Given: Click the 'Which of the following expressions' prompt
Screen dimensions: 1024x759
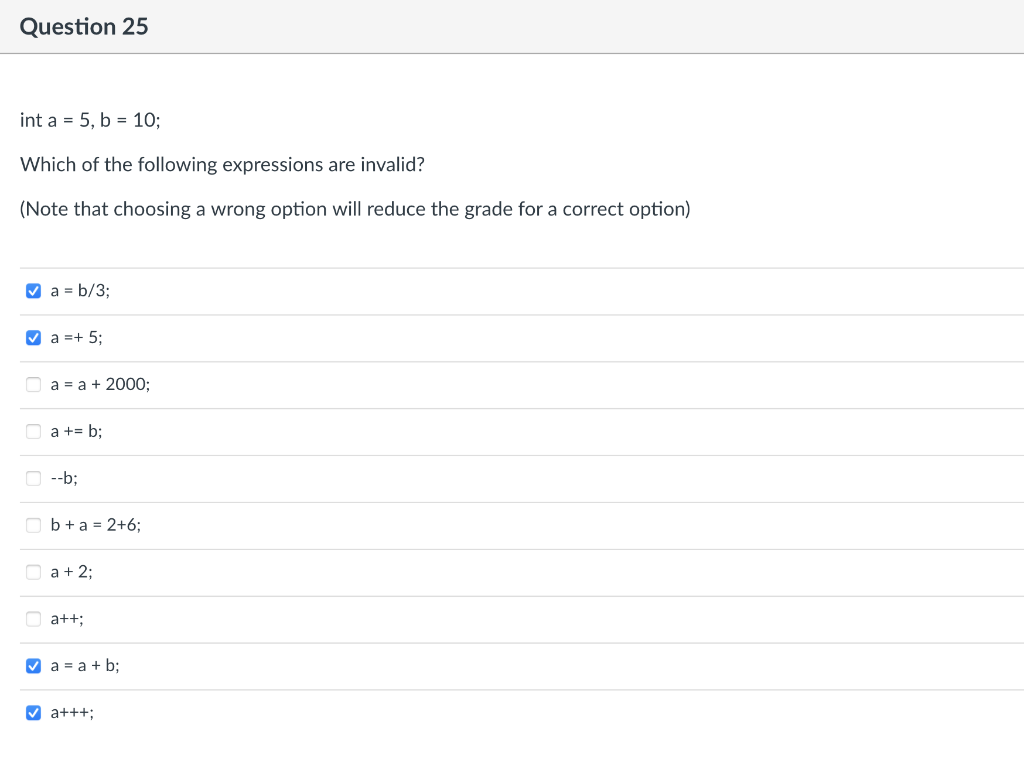Looking at the screenshot, I should point(222,164).
